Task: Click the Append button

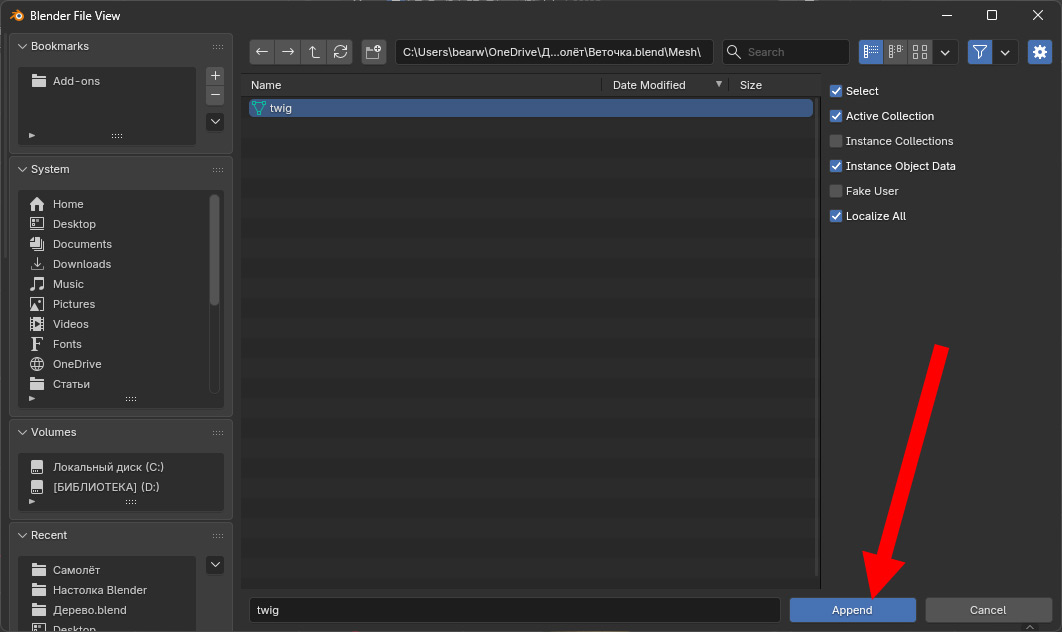Action: click(x=852, y=610)
